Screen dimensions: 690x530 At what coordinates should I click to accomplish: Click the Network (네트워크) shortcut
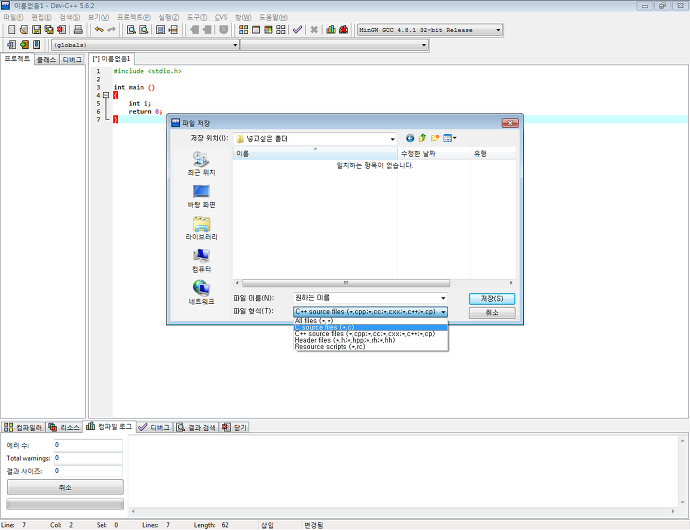coord(201,293)
